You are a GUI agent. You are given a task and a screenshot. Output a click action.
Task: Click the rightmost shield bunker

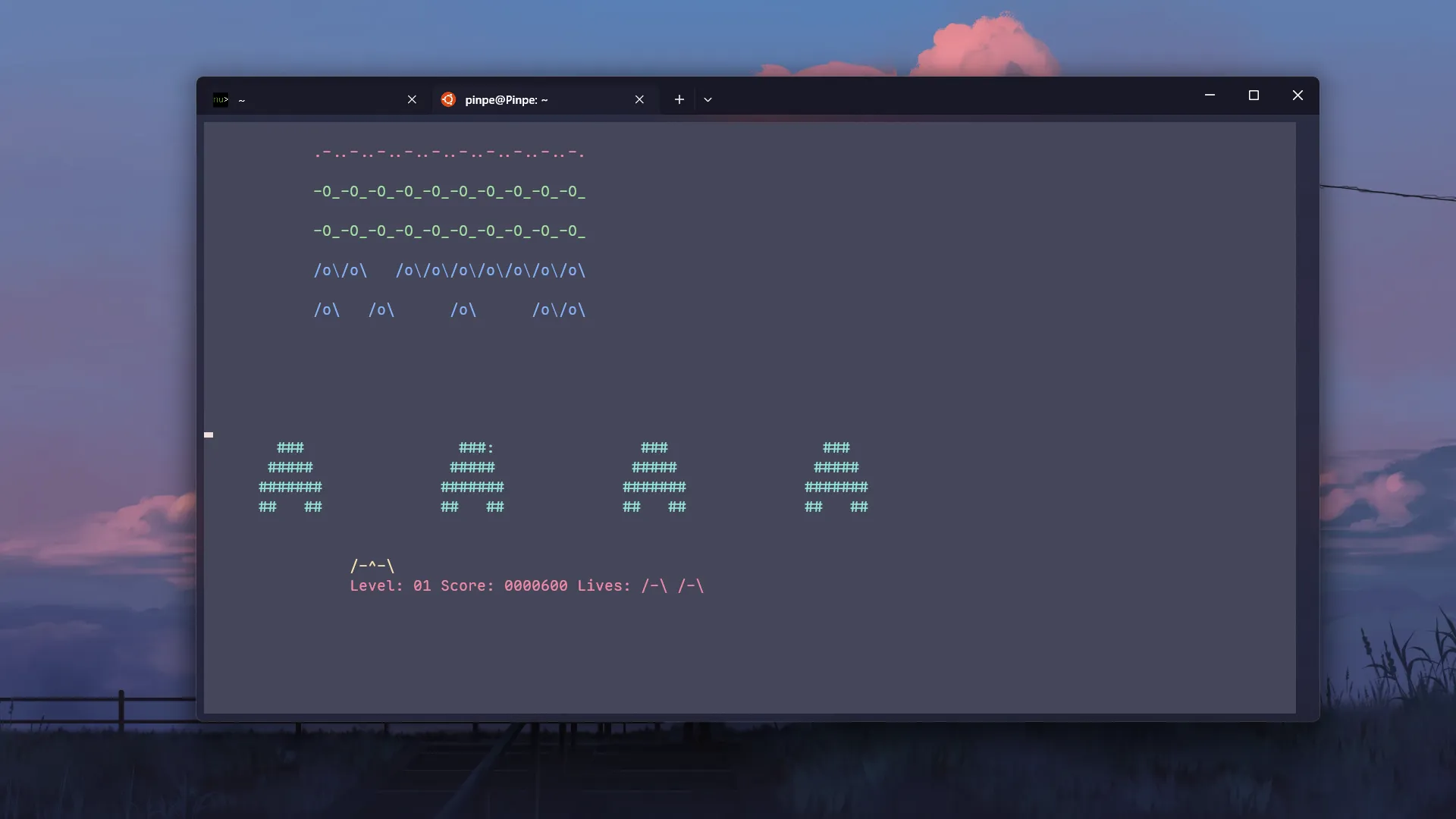pyautogui.click(x=836, y=477)
